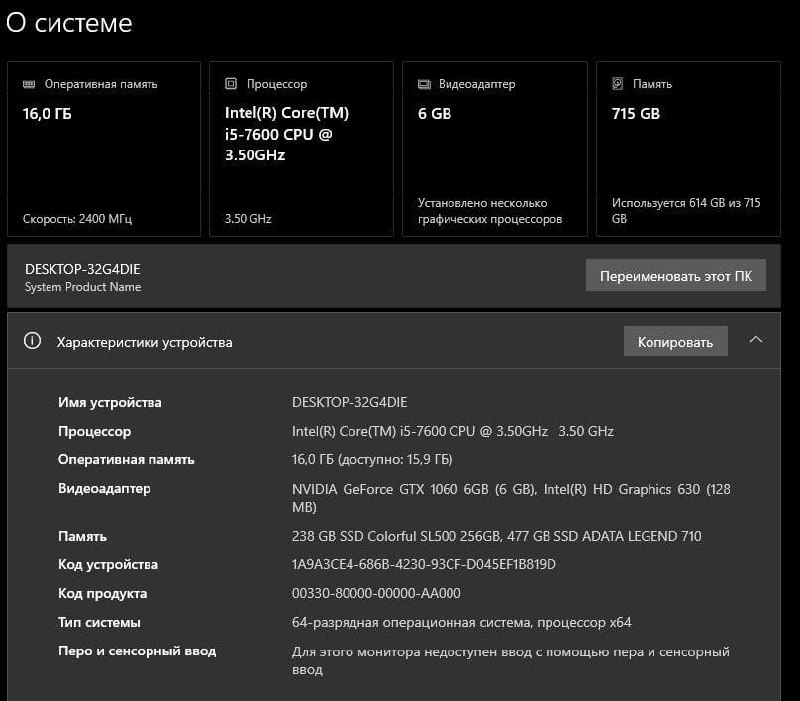This screenshot has height=701, width=800.
Task: Click Используется 614 GB из 715 GB text
Action: (x=686, y=211)
